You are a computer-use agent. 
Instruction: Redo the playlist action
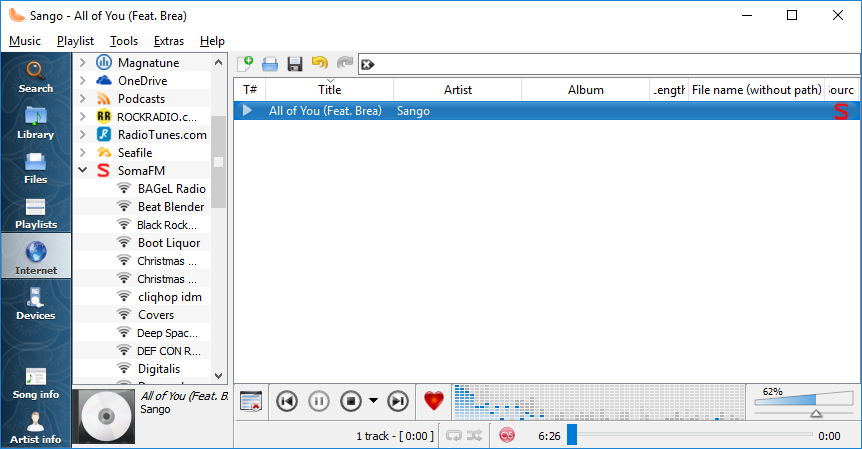click(x=345, y=64)
